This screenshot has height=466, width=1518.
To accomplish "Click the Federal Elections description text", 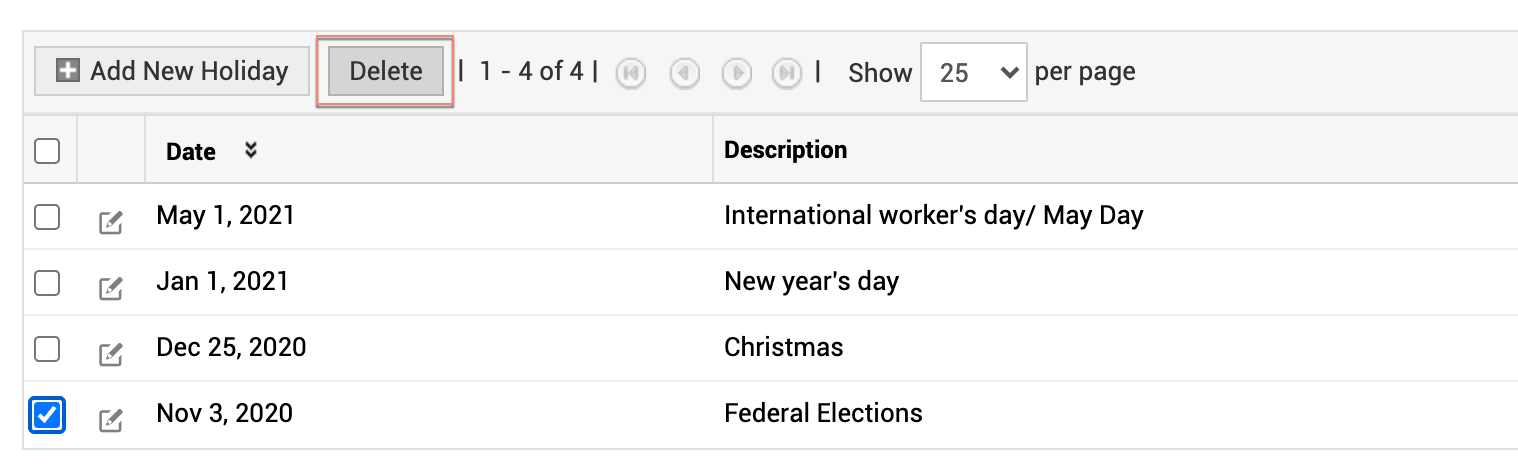I will click(x=823, y=413).
